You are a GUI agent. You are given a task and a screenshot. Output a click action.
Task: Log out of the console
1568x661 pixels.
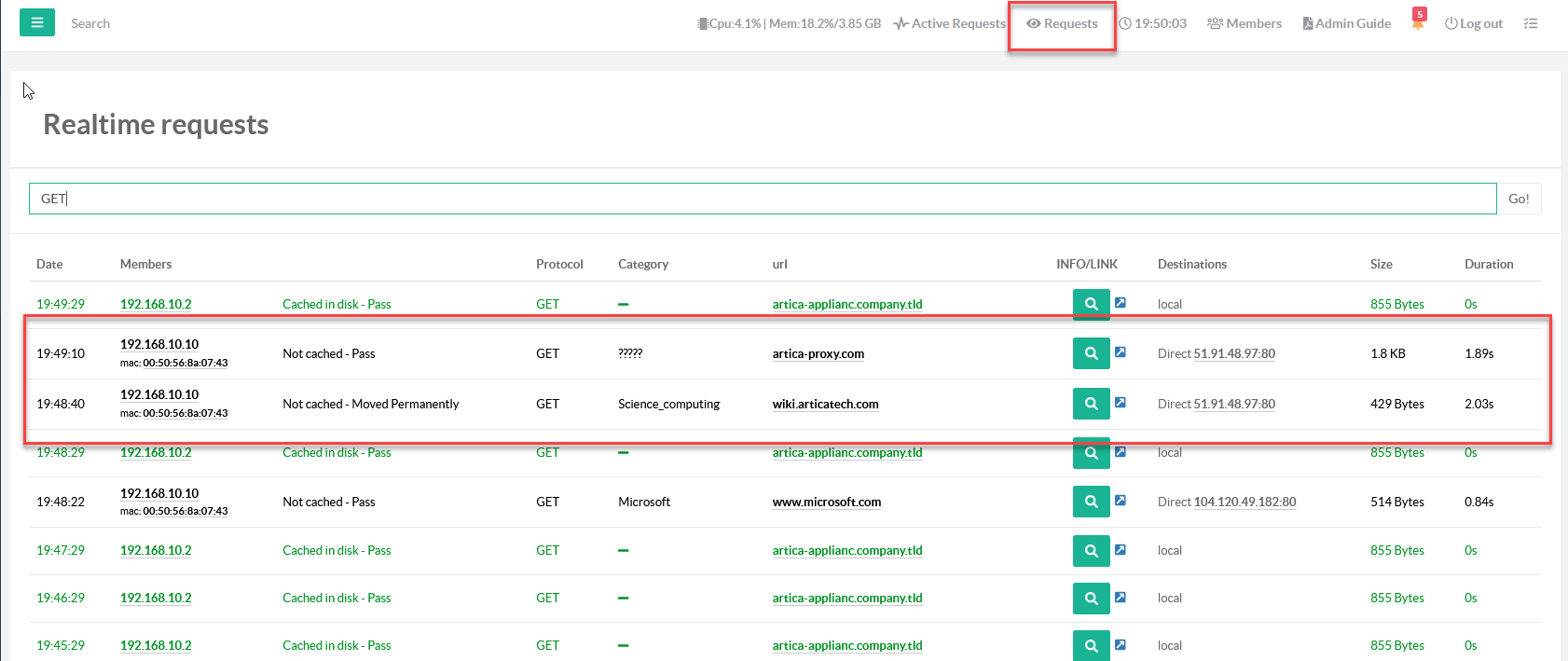[1474, 23]
